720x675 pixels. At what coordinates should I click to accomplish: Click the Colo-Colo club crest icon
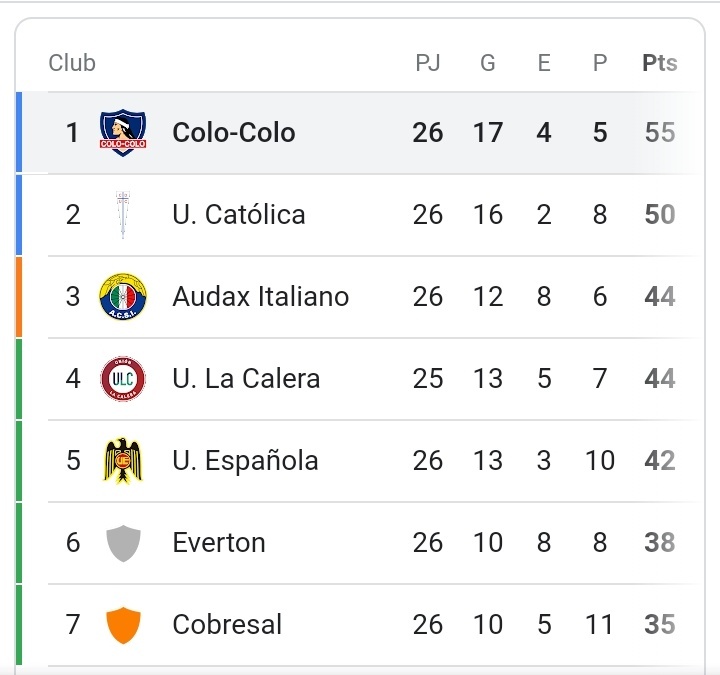123,132
